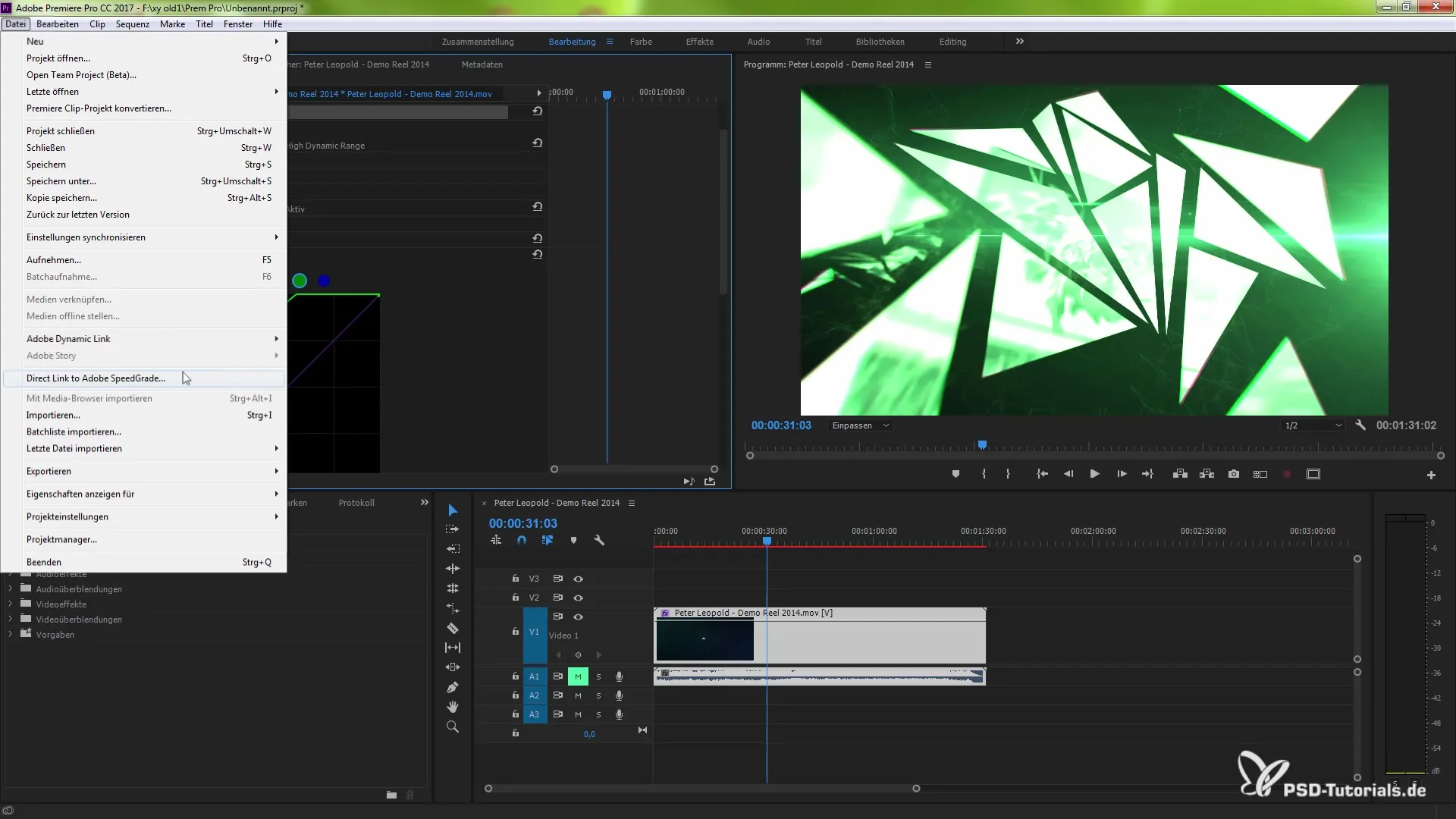
Task: Expand the Adobe Dynamic Link submenu
Action: [144, 339]
